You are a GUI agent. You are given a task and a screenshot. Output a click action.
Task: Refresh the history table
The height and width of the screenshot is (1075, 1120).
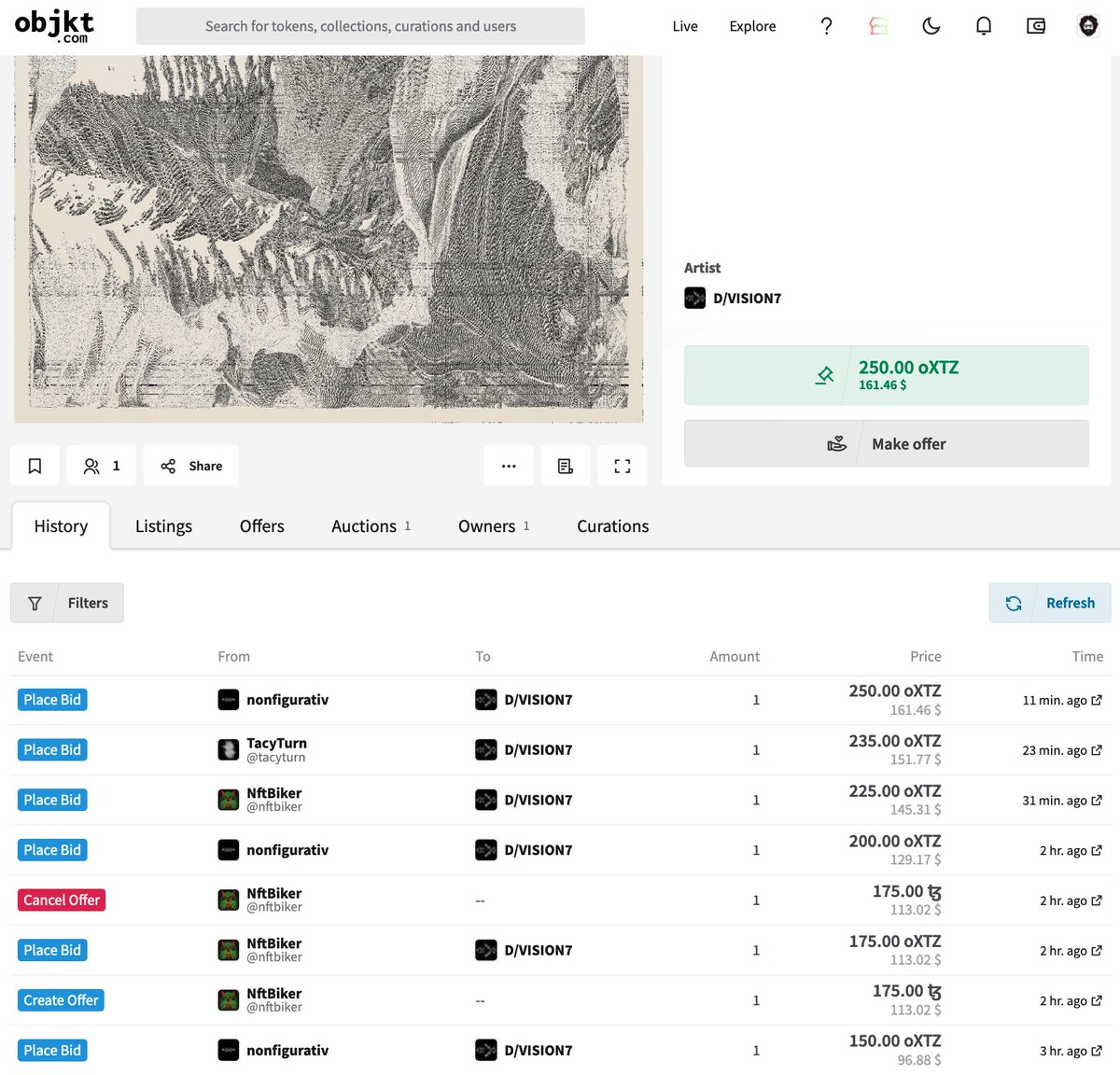[1050, 603]
